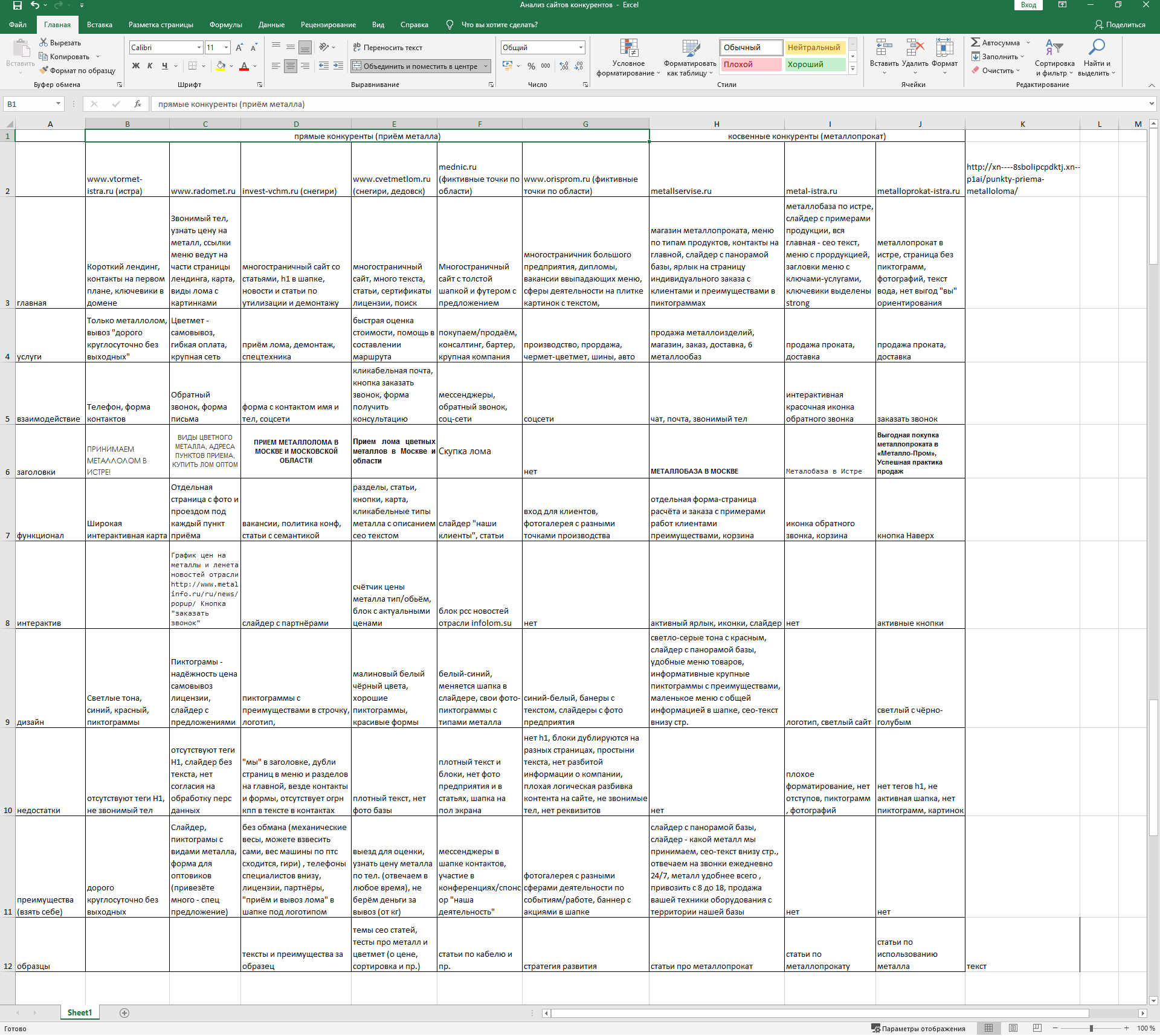
Task: Expand the formula bar
Action: (1152, 104)
